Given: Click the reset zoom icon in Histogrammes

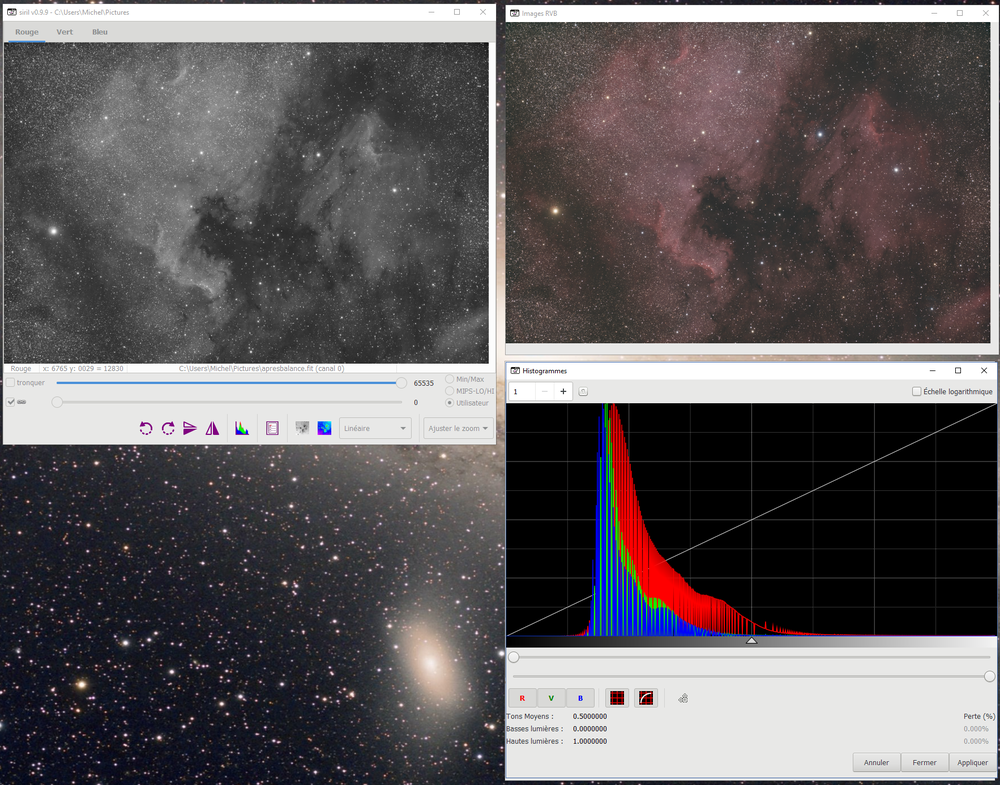Looking at the screenshot, I should tap(583, 392).
